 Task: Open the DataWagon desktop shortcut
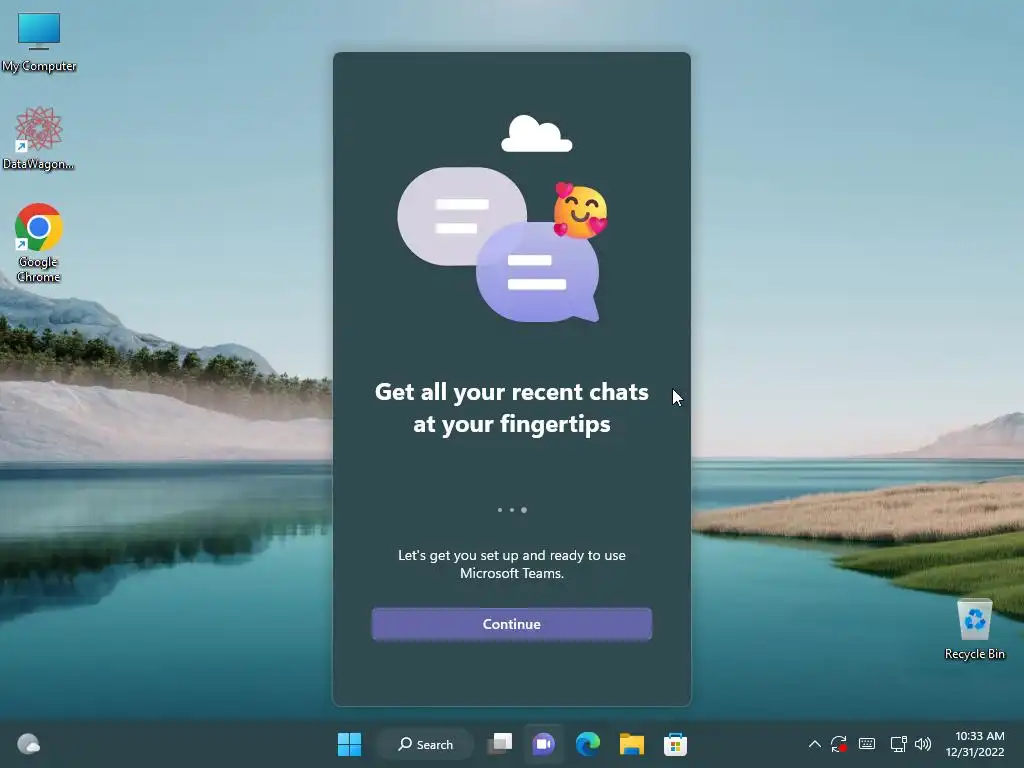coord(39,139)
